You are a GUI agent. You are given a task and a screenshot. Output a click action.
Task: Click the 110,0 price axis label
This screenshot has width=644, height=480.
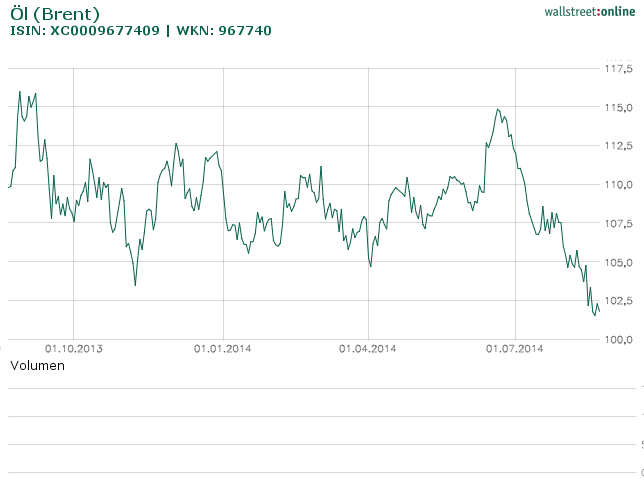click(617, 185)
